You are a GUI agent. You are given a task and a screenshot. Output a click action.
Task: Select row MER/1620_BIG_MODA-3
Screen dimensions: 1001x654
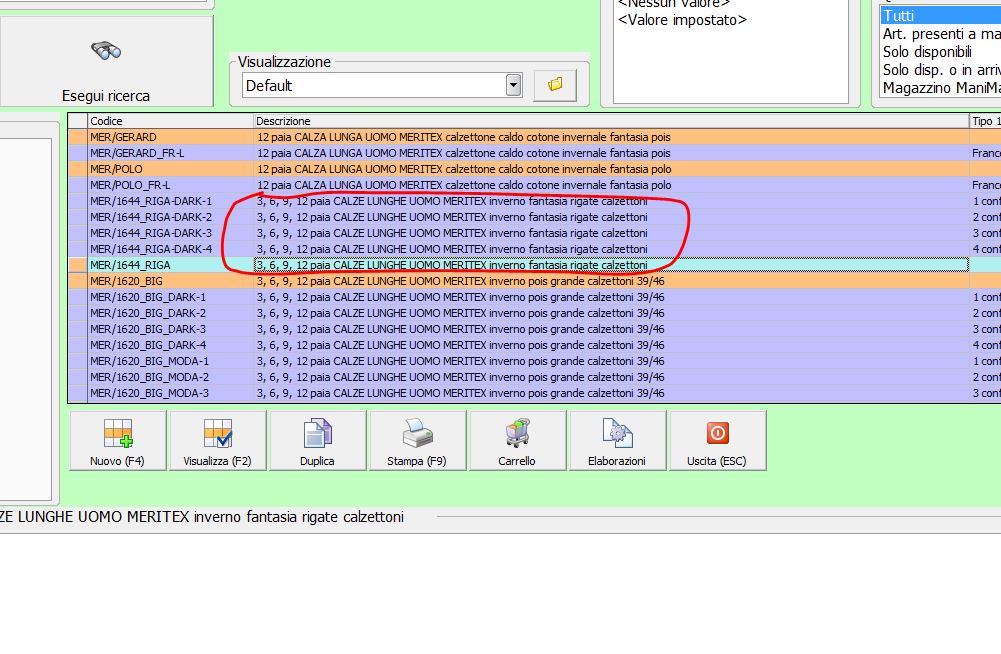(x=170, y=393)
